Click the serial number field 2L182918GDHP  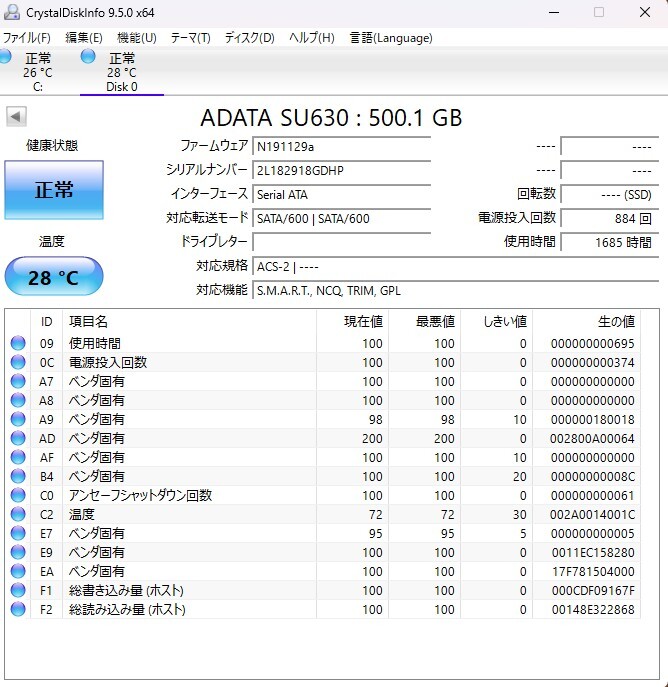click(x=342, y=170)
